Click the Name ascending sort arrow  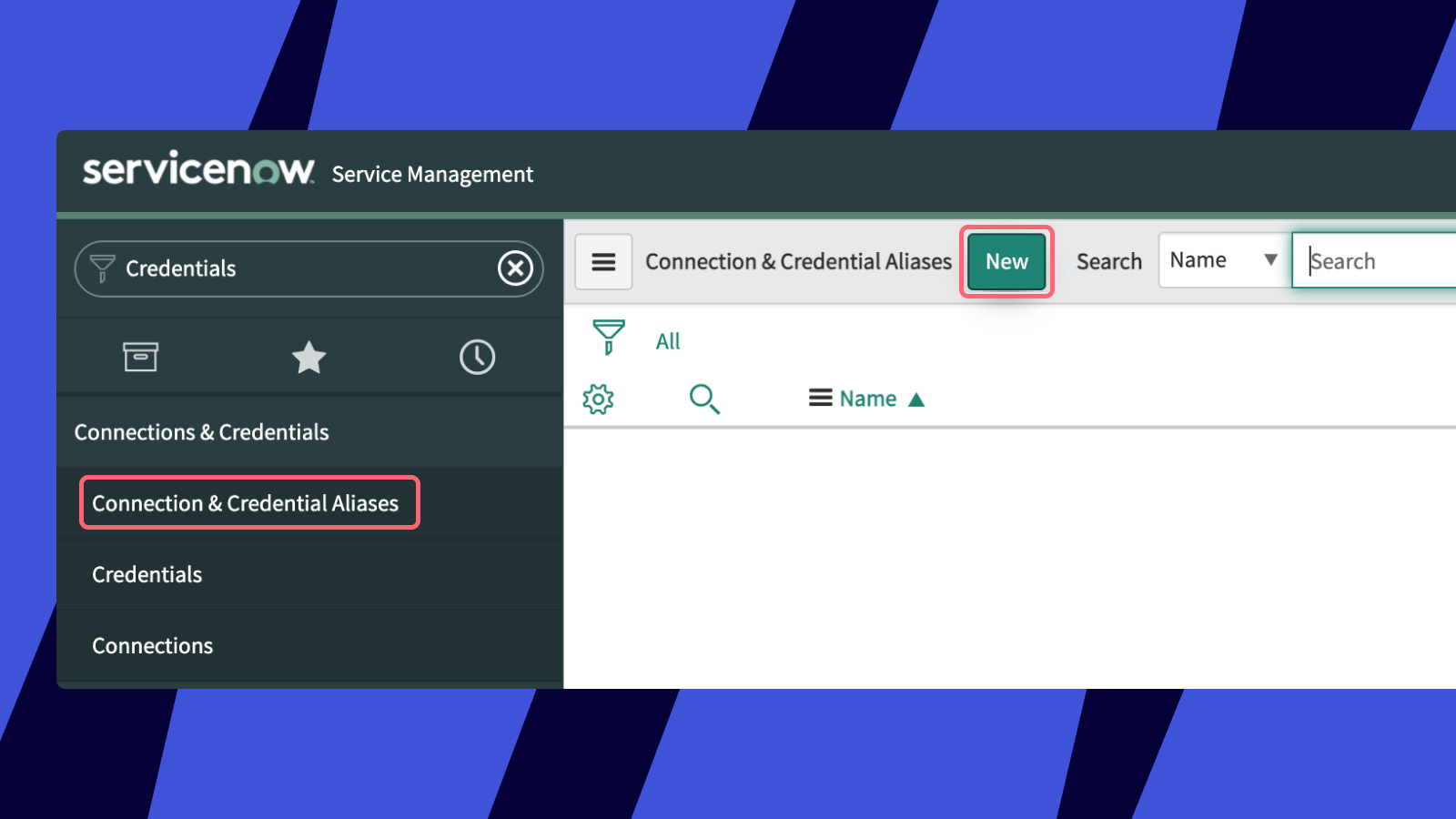click(x=916, y=399)
